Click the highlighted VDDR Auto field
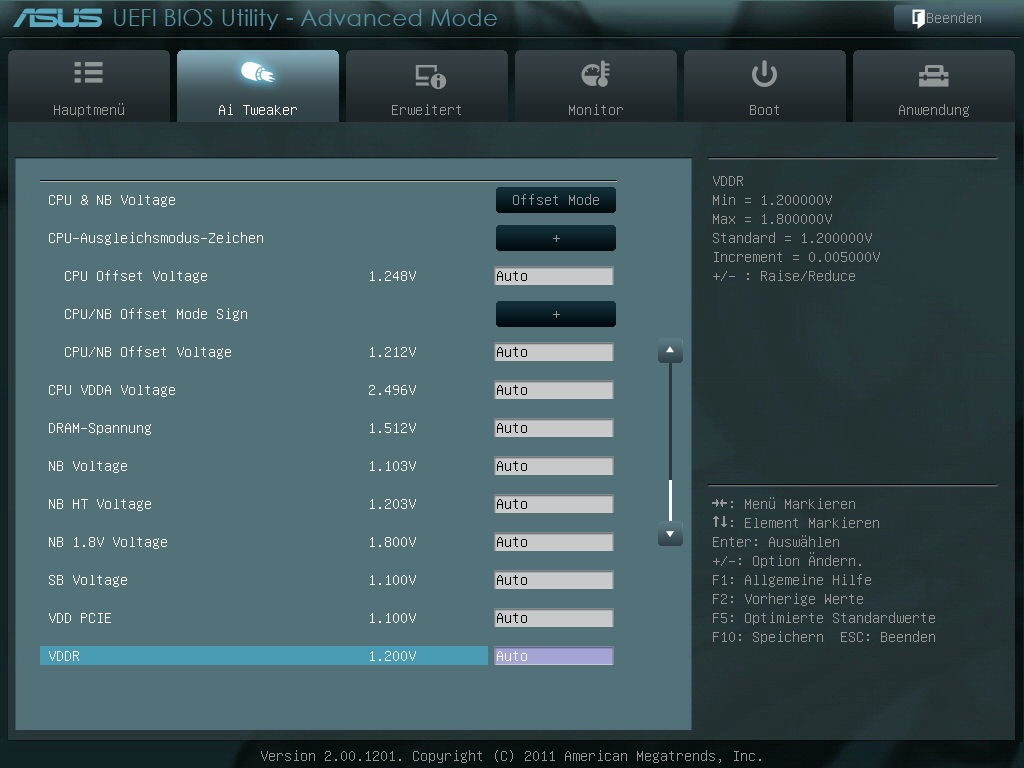The image size is (1024, 768). (554, 656)
